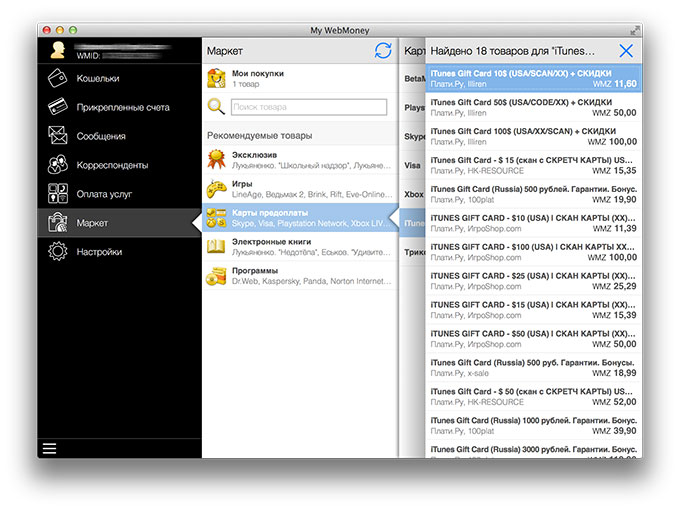Select the Электронные книги category
The image size is (680, 510).
tap(300, 247)
